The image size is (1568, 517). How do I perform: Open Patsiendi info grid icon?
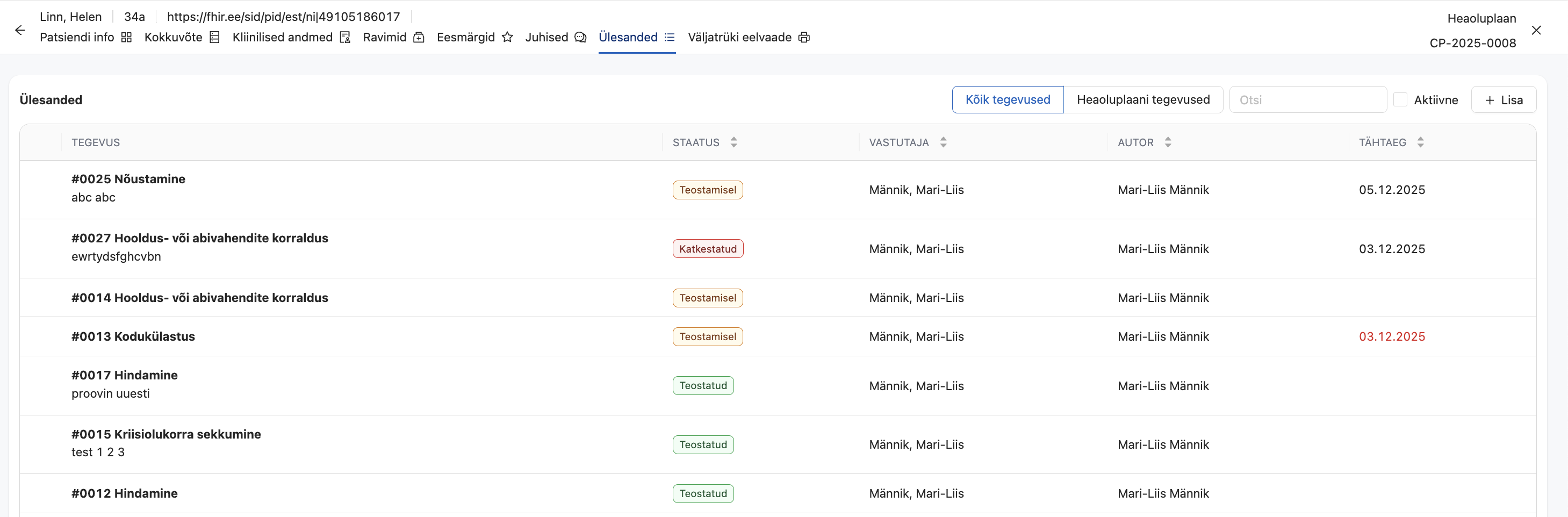tap(127, 38)
